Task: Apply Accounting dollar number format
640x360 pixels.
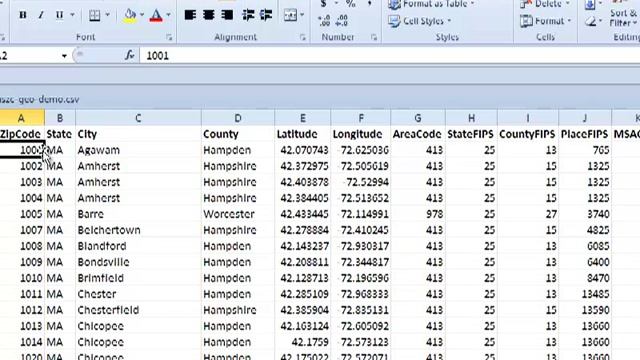Action: 323,4
